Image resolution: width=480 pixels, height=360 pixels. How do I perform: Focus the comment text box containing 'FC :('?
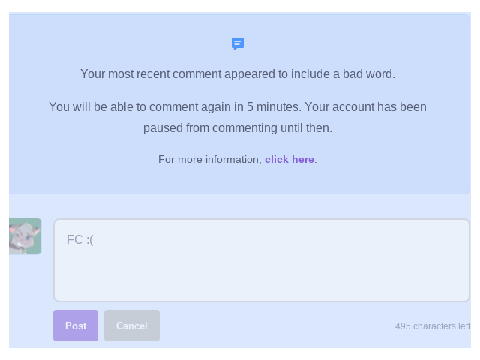point(262,260)
